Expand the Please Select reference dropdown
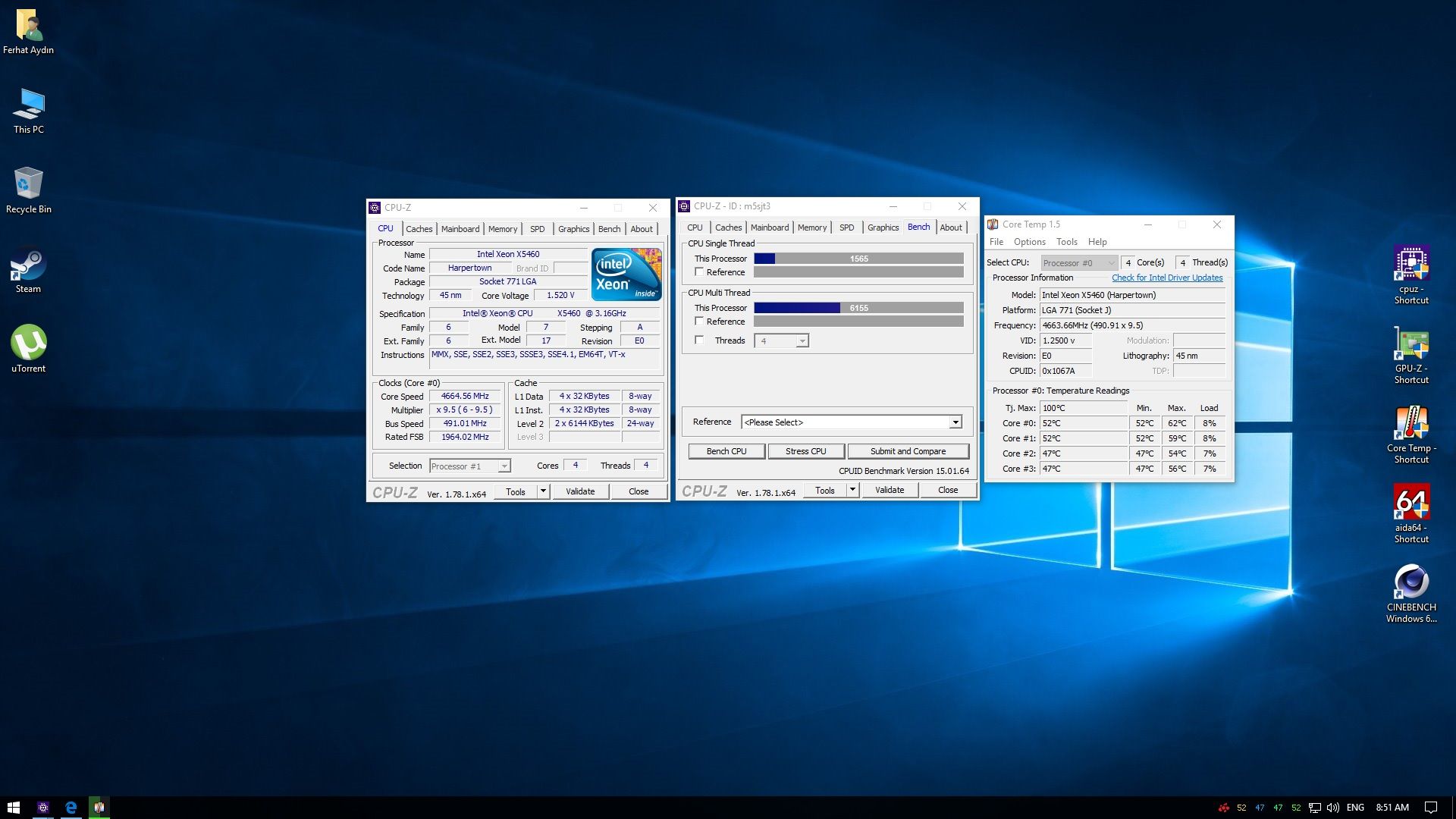This screenshot has width=1456, height=819. click(955, 422)
